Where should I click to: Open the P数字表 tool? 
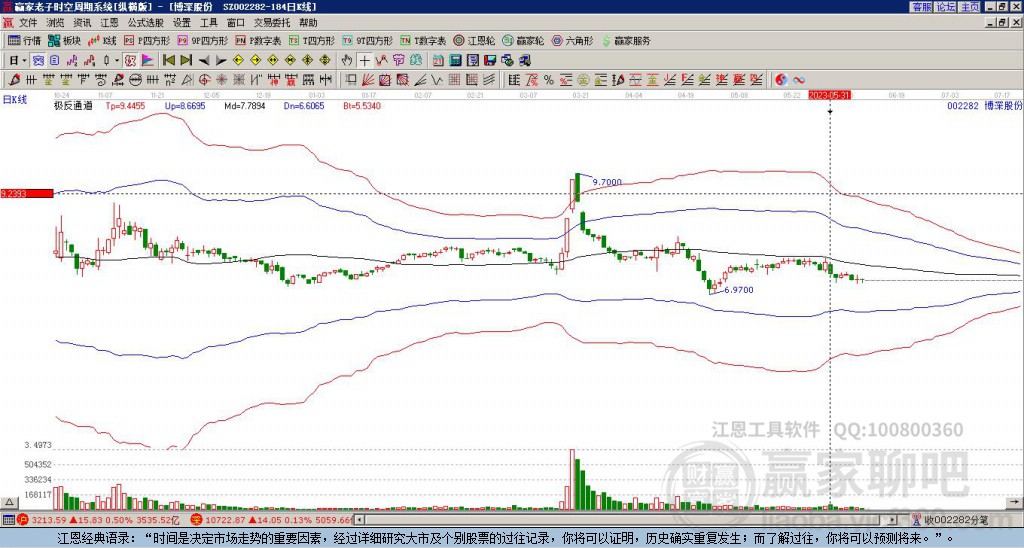tap(259, 40)
